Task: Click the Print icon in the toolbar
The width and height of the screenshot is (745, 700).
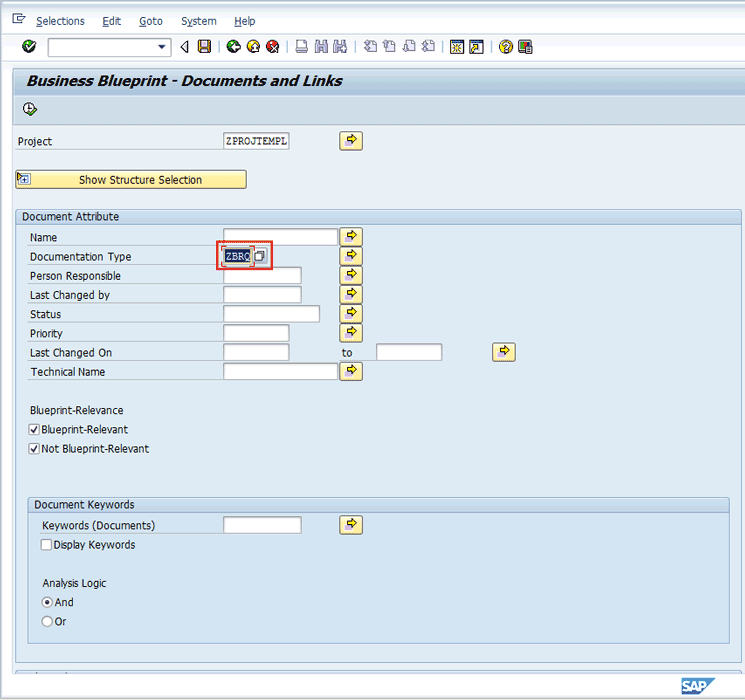Action: point(302,47)
